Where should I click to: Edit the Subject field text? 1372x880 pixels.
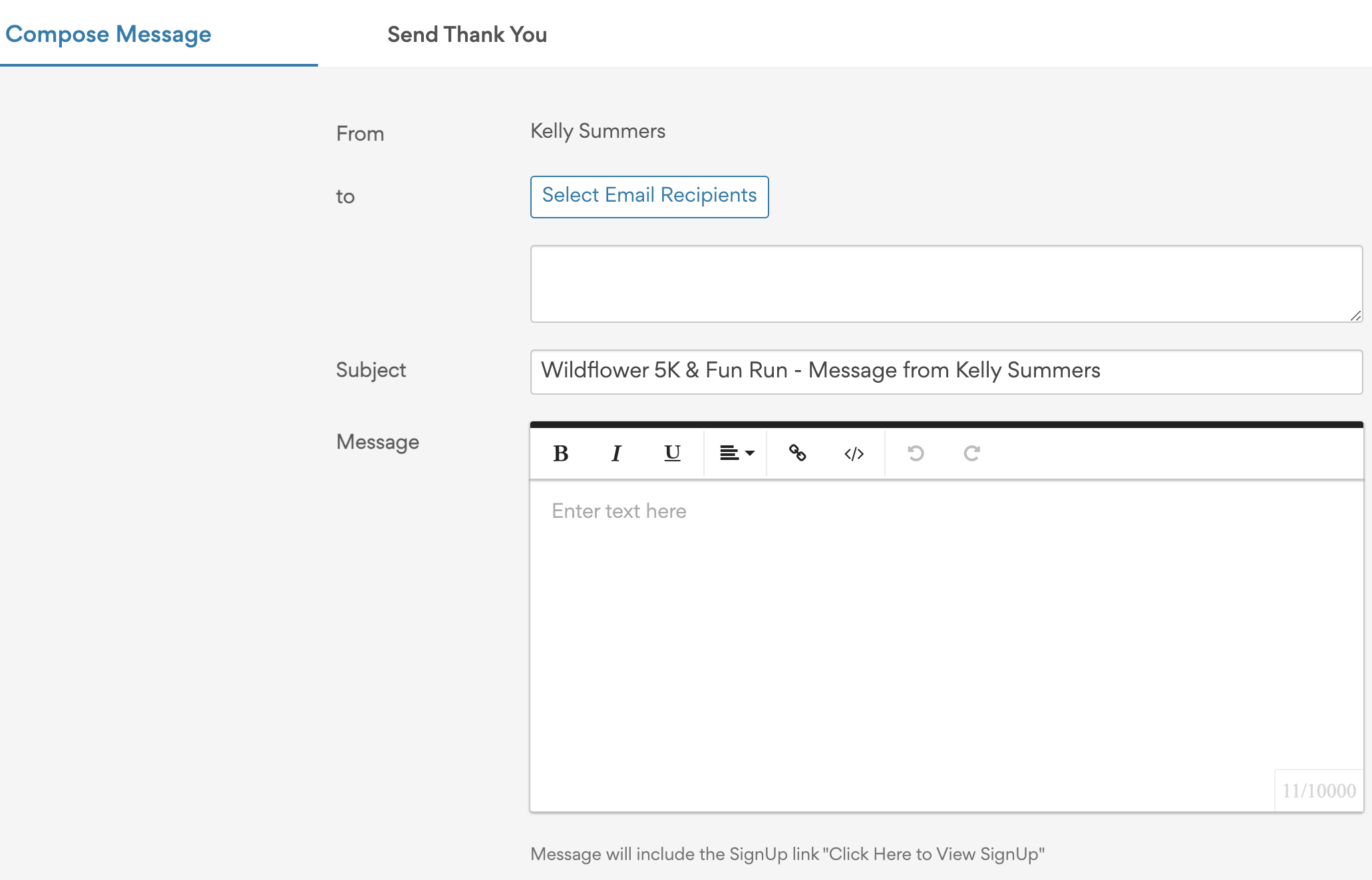tap(946, 371)
